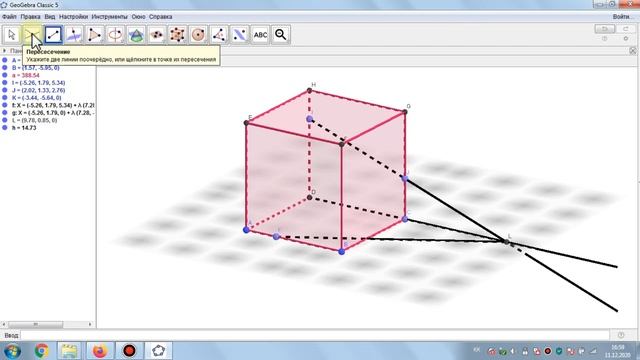The width and height of the screenshot is (640, 360).
Task: Click vertex E of the cube
Action: coord(247,122)
